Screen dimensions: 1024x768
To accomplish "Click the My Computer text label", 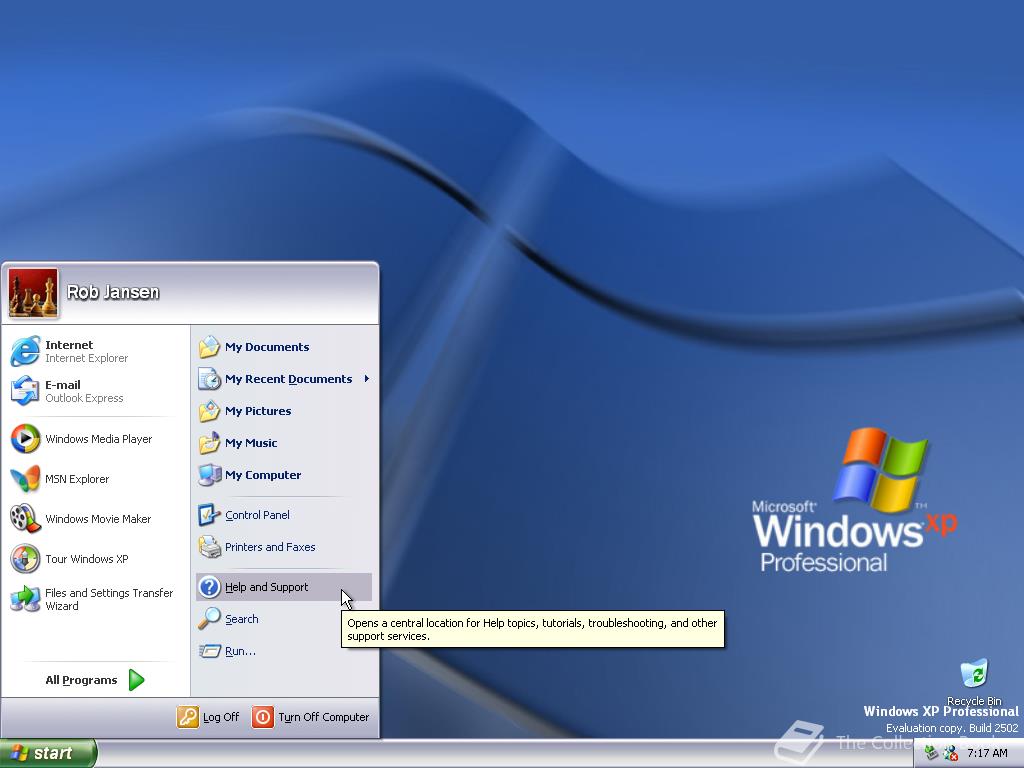I will [263, 475].
